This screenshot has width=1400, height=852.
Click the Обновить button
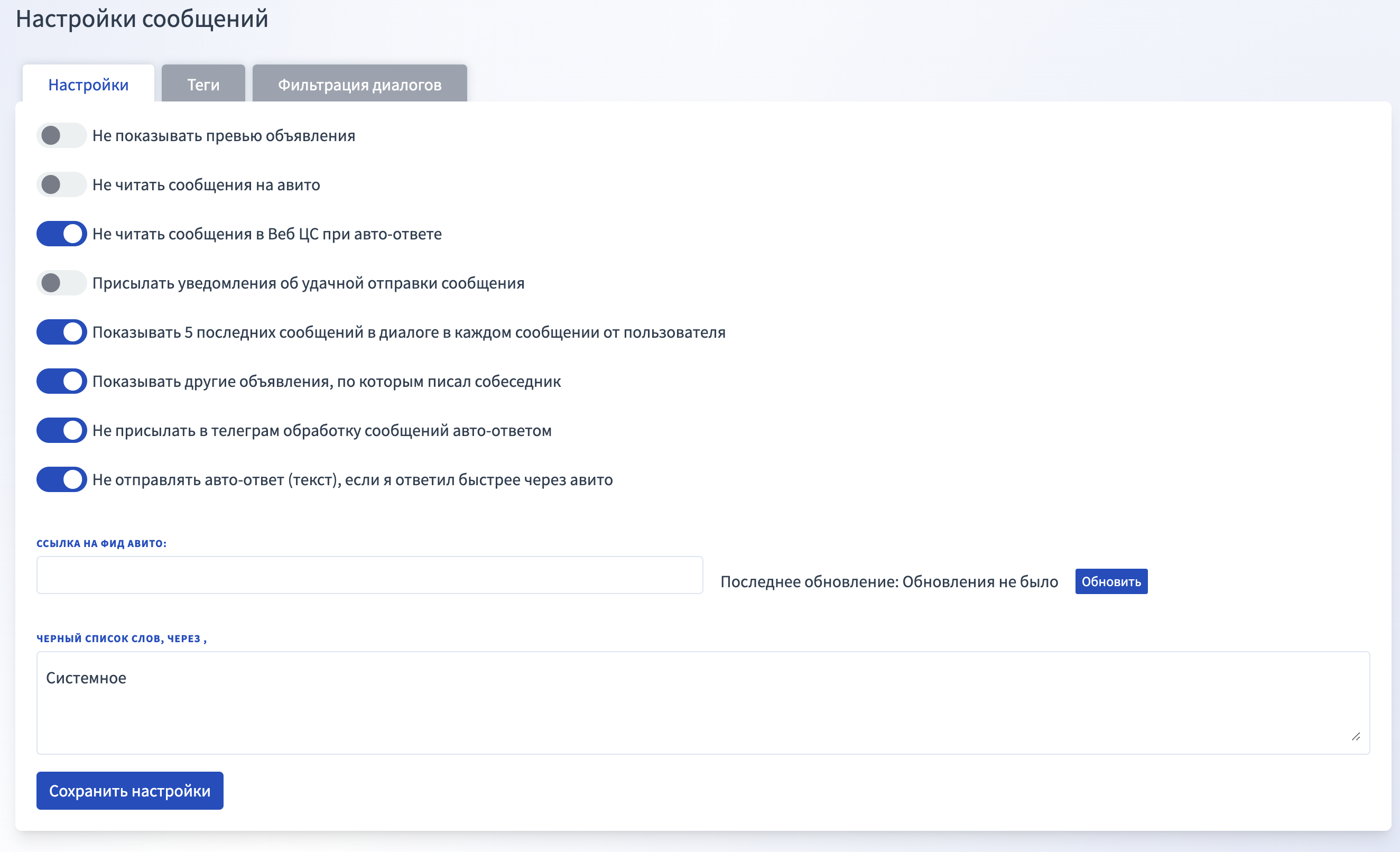click(1111, 581)
